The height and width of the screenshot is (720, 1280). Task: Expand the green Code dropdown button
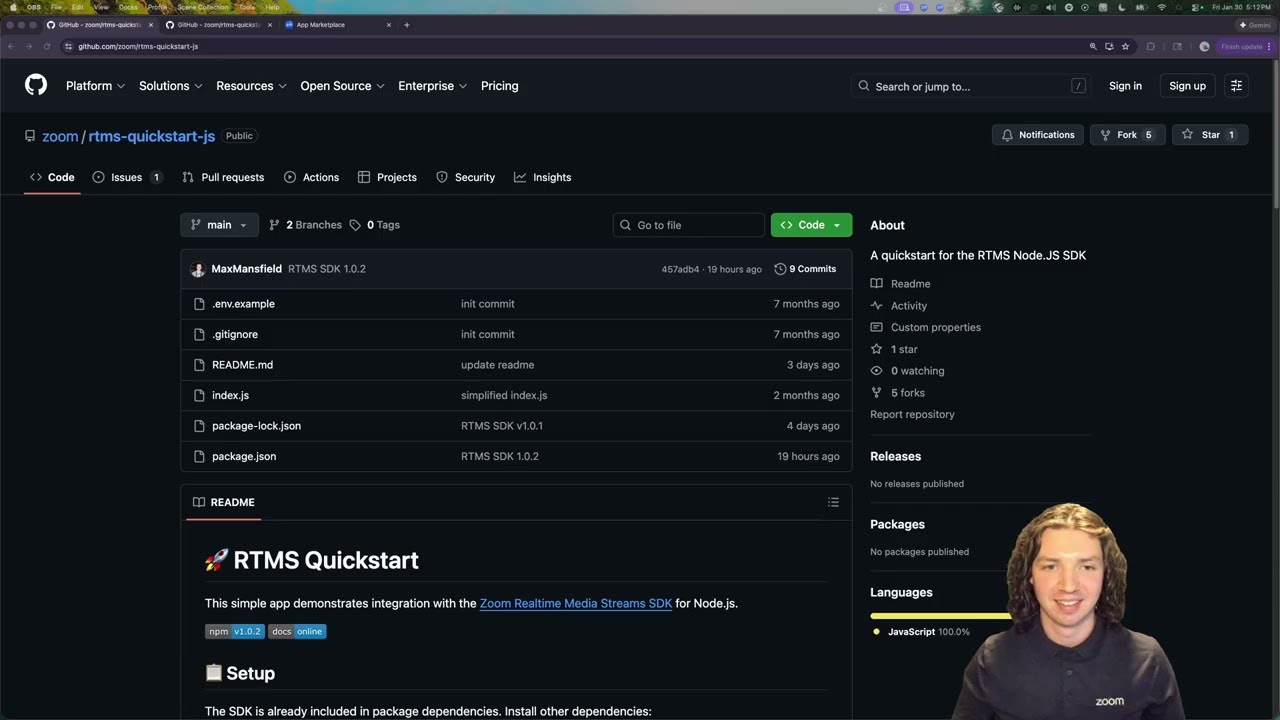811,225
